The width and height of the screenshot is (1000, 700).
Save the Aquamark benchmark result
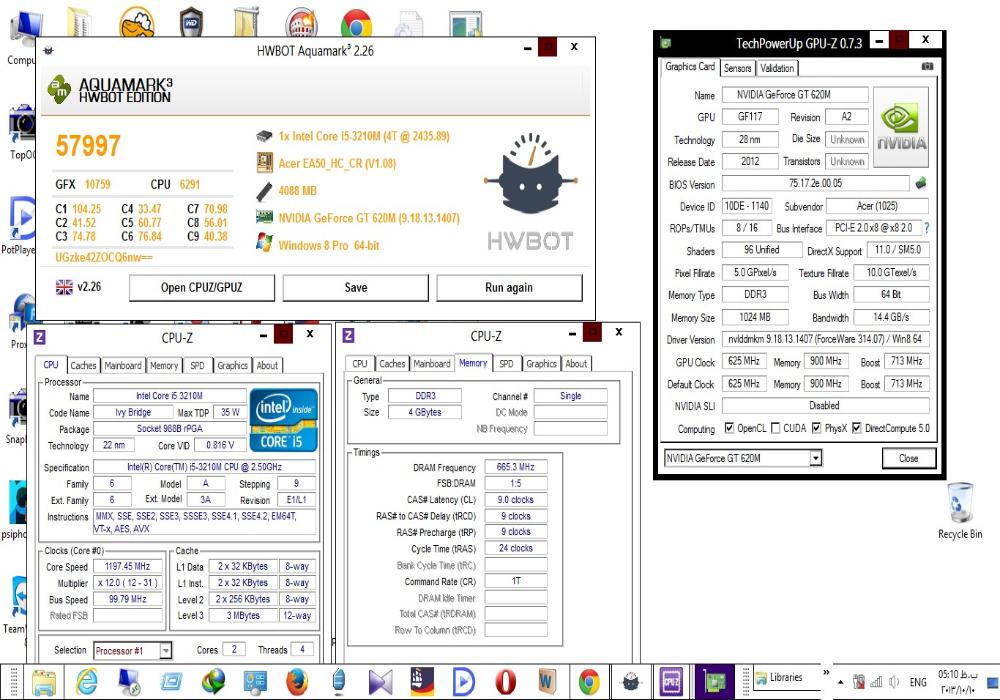pyautogui.click(x=355, y=288)
